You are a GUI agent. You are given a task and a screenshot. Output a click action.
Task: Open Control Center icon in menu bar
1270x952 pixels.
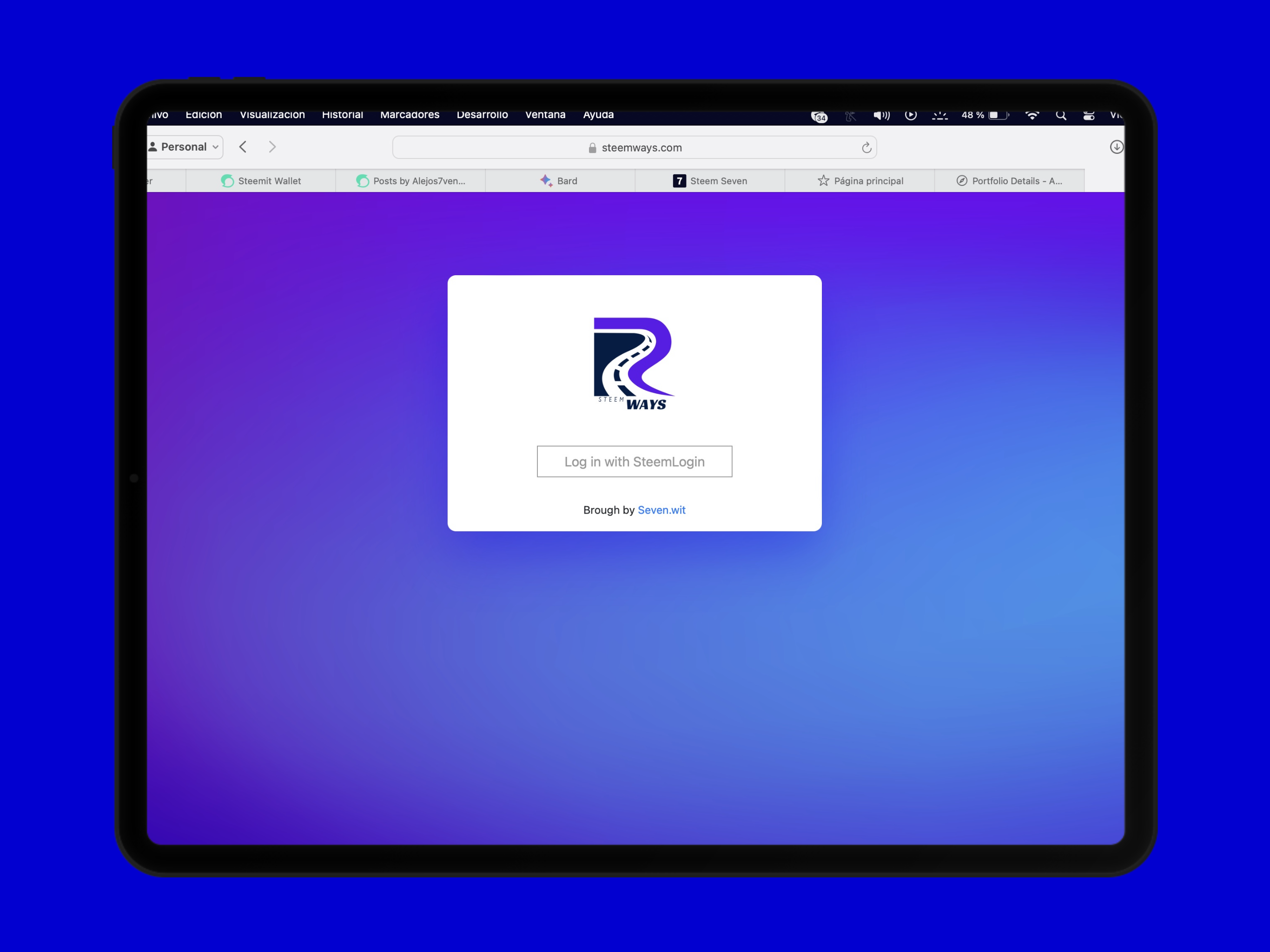(1089, 115)
